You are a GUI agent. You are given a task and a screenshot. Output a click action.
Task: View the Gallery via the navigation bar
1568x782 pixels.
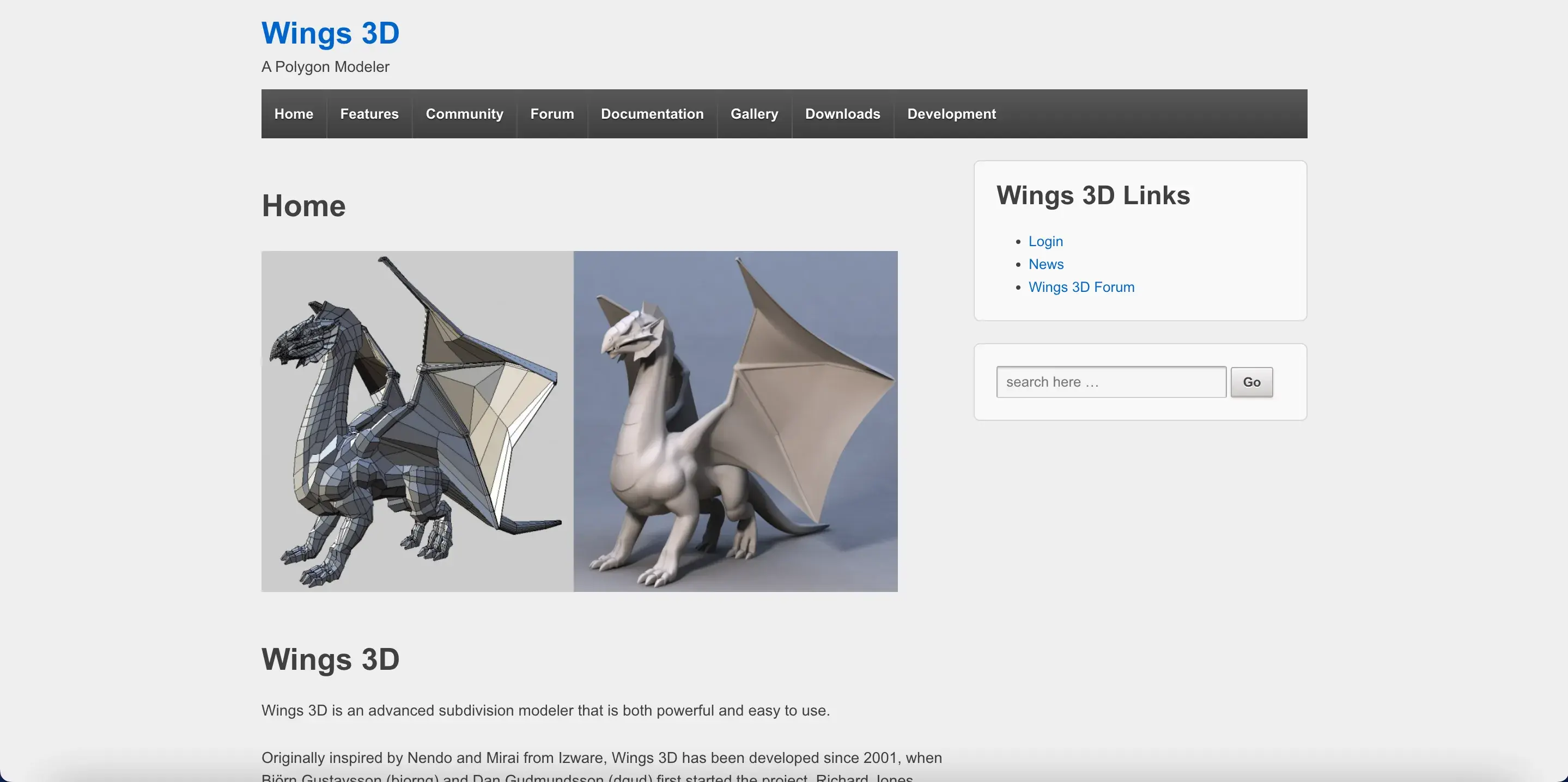[753, 114]
